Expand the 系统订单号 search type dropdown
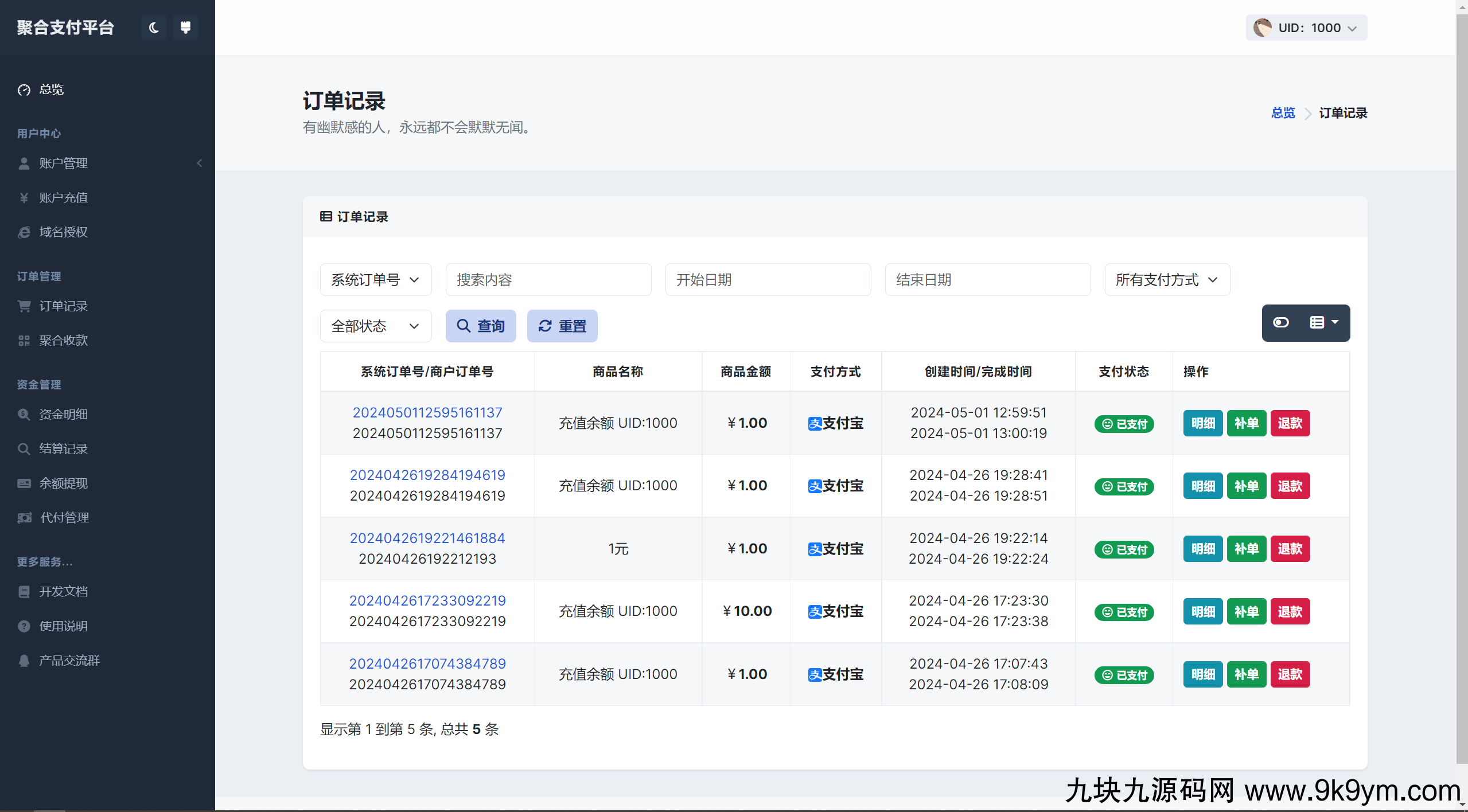 click(x=375, y=280)
